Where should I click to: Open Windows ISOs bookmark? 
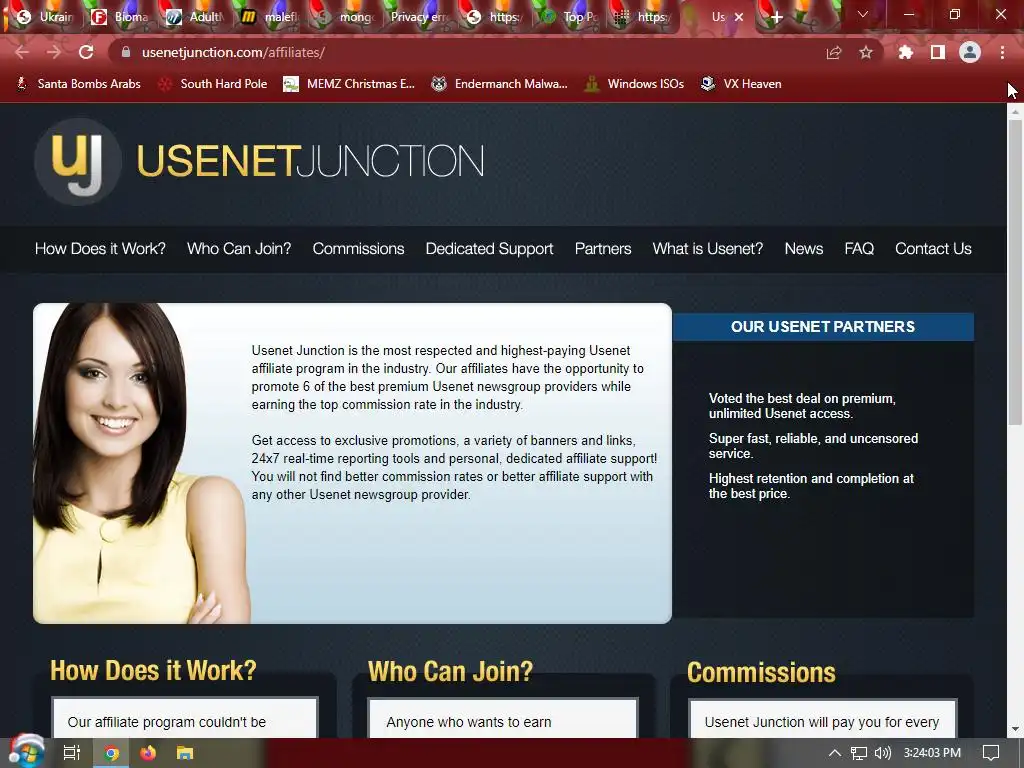pos(635,84)
